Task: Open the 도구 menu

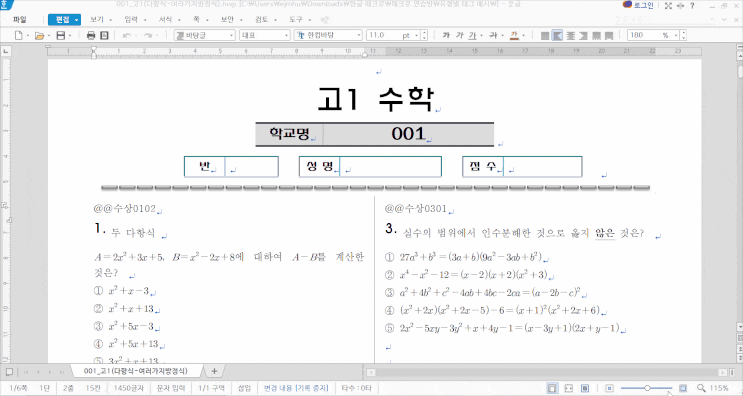Action: click(x=296, y=19)
